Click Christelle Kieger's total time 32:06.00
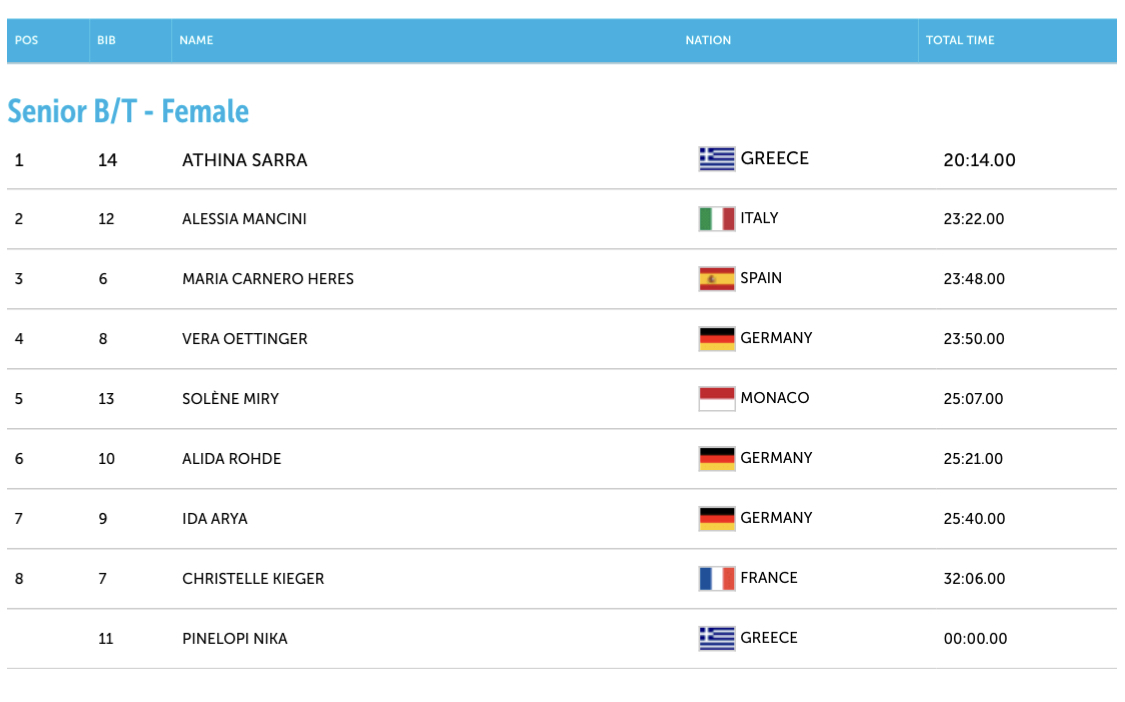This screenshot has height=702, width=1125. click(x=974, y=579)
